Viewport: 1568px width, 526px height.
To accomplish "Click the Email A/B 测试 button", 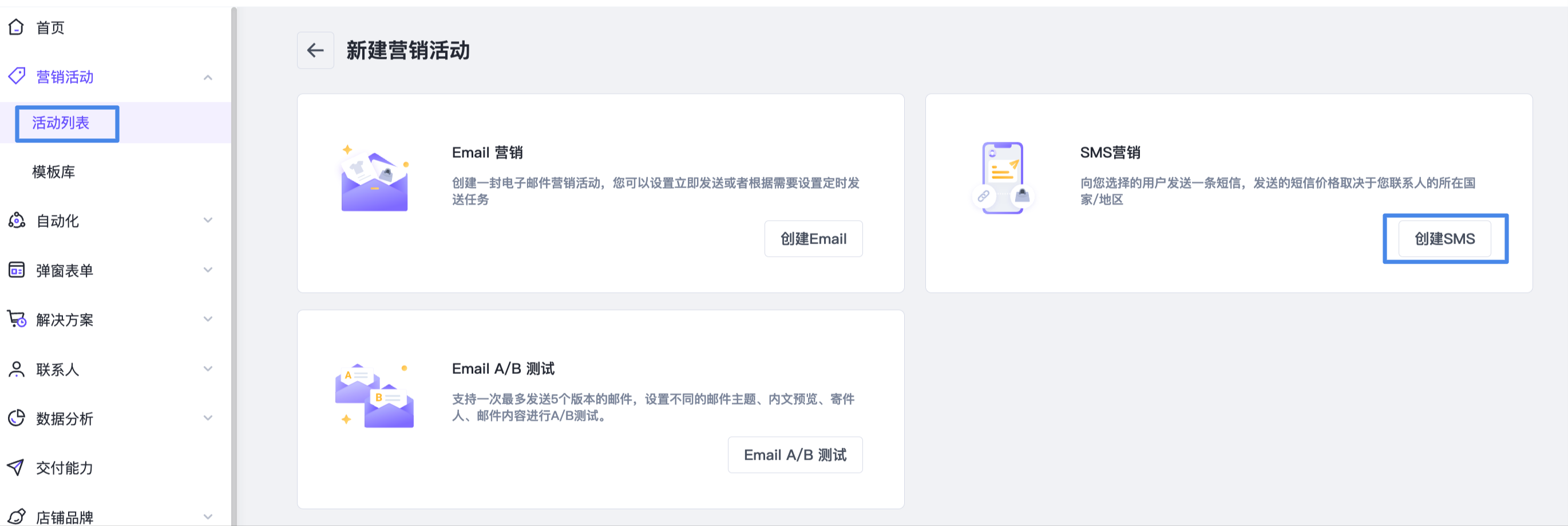I will tap(794, 455).
